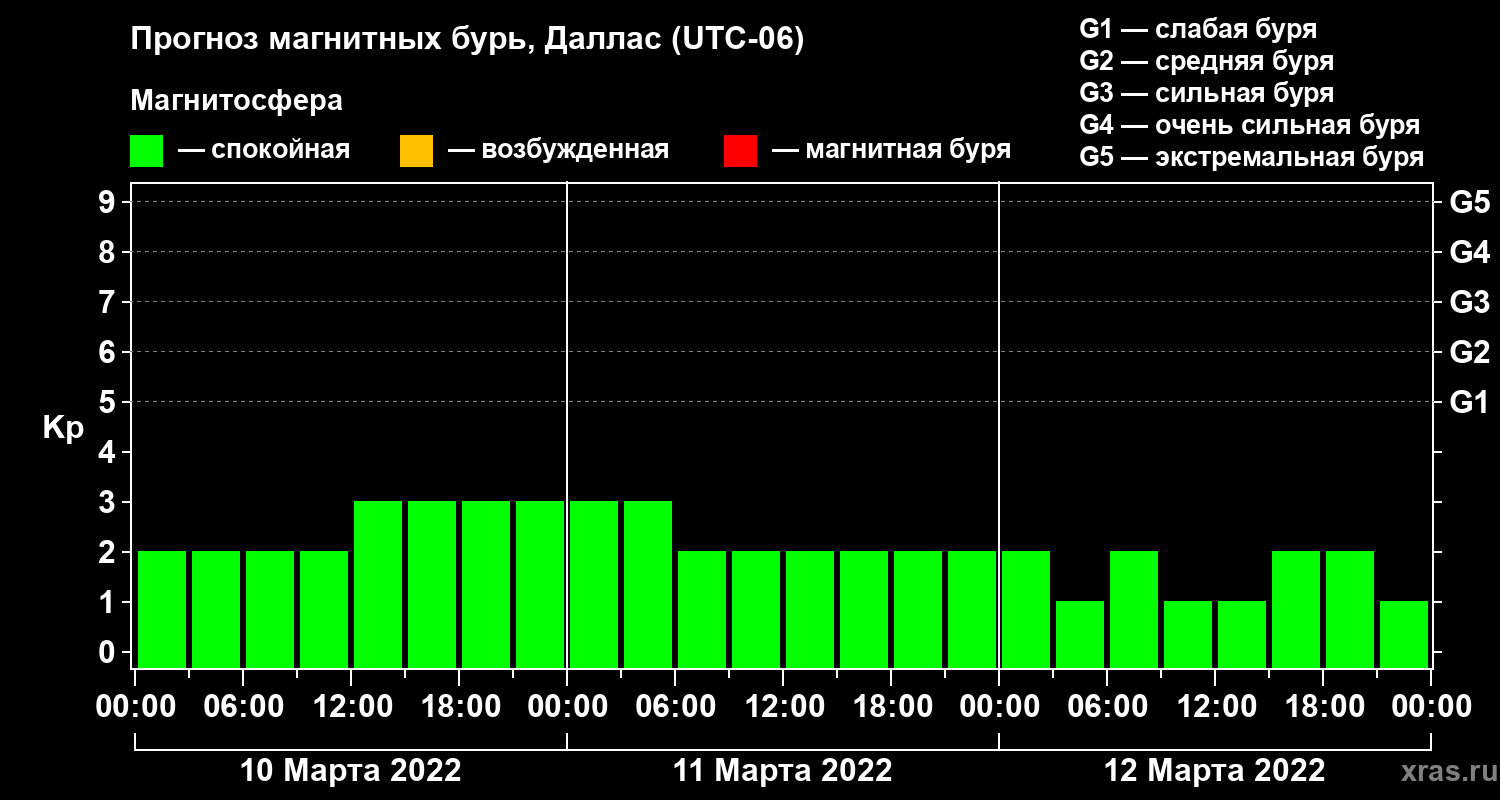Click the '06:00' time label for 11 Марта
Viewport: 1500px width, 800px height.
point(675,707)
